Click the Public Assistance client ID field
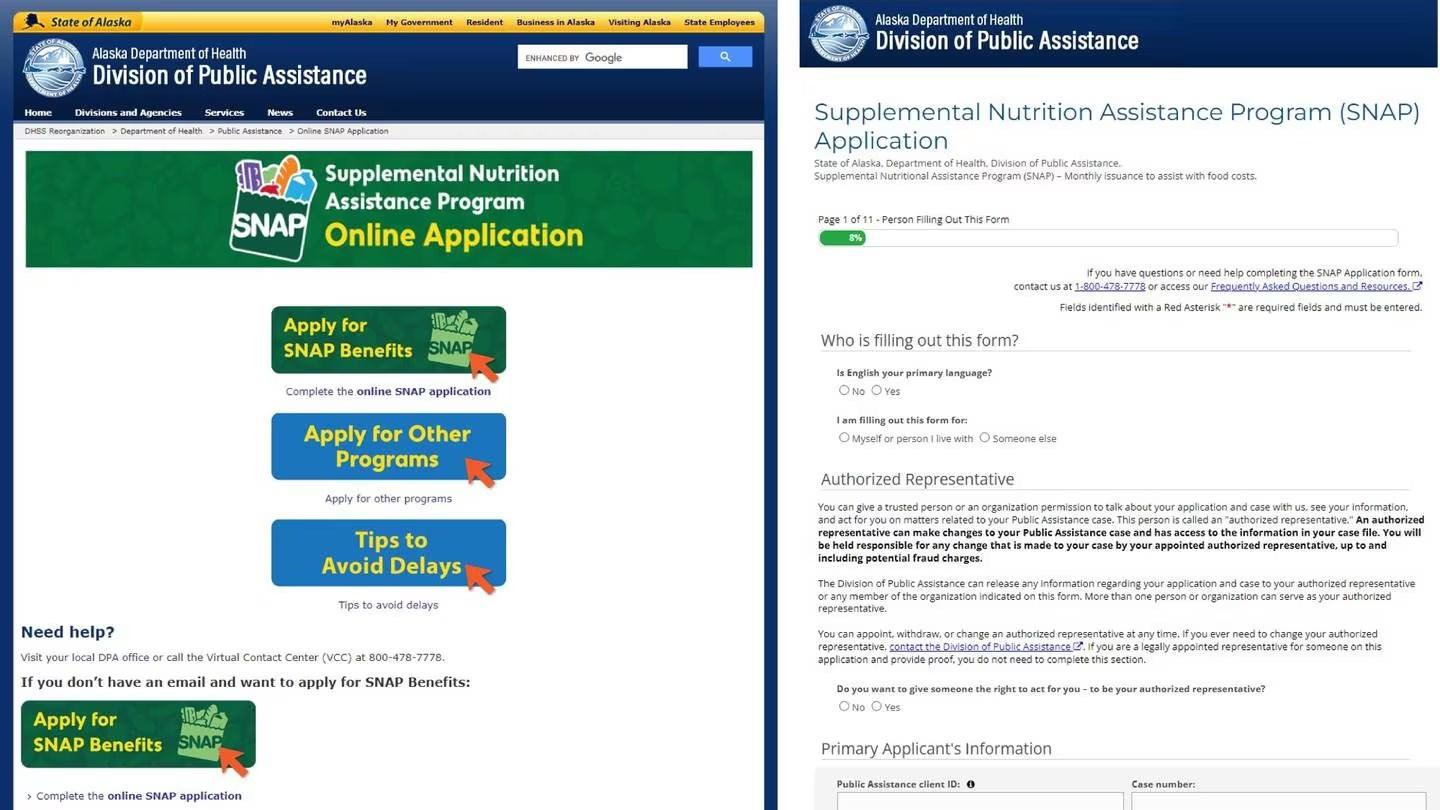The height and width of the screenshot is (810, 1440). (x=980, y=802)
